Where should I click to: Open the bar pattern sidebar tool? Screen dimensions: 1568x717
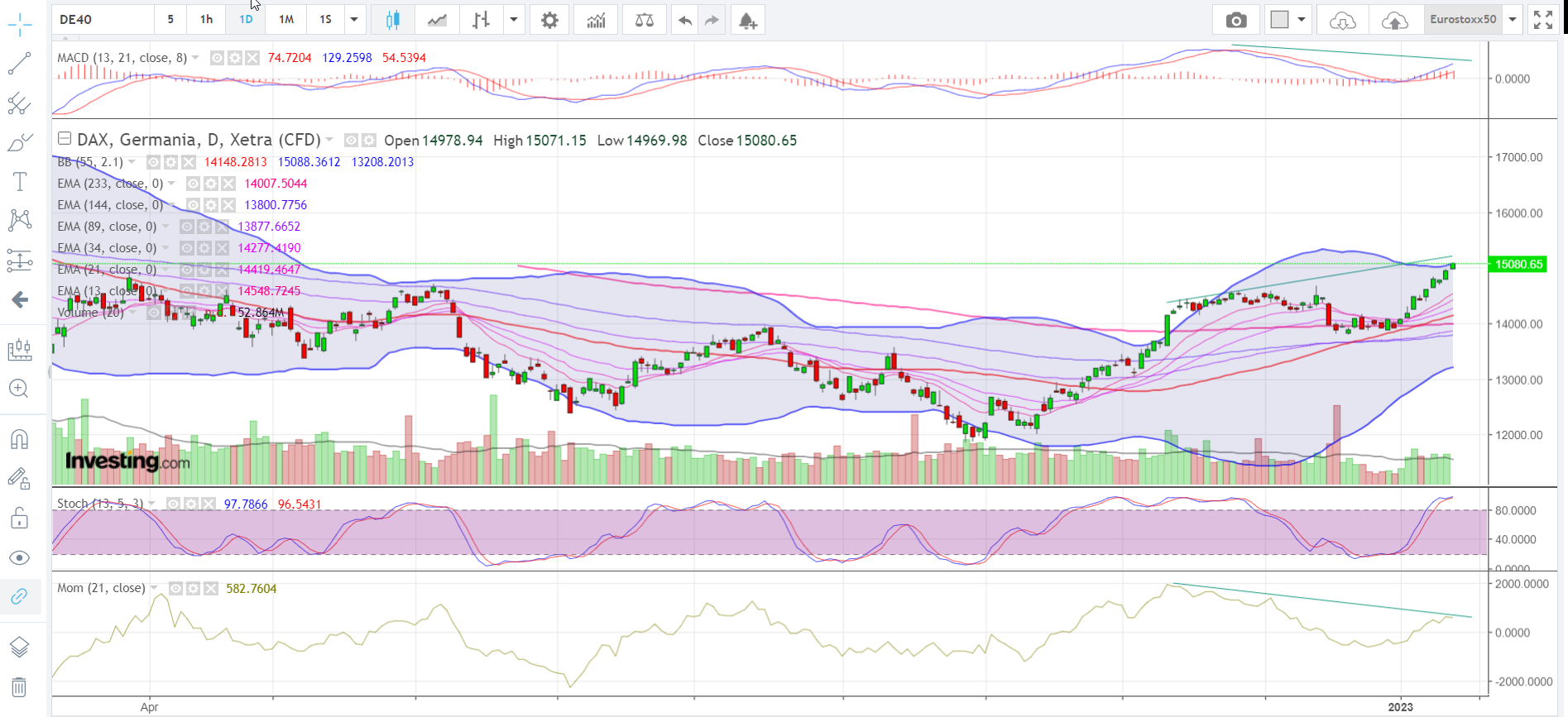[x=19, y=350]
